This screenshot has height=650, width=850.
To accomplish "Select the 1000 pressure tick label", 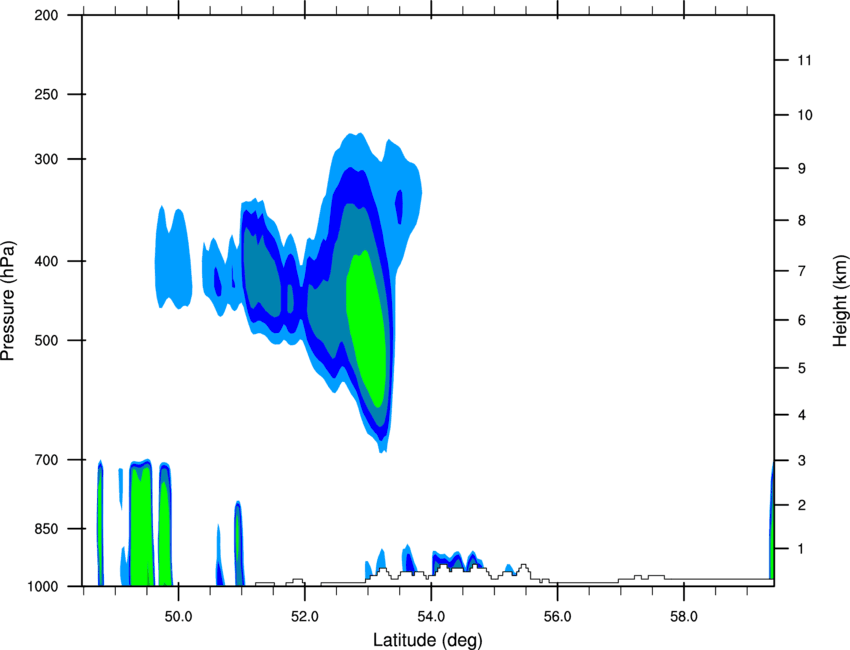I will click(42, 587).
